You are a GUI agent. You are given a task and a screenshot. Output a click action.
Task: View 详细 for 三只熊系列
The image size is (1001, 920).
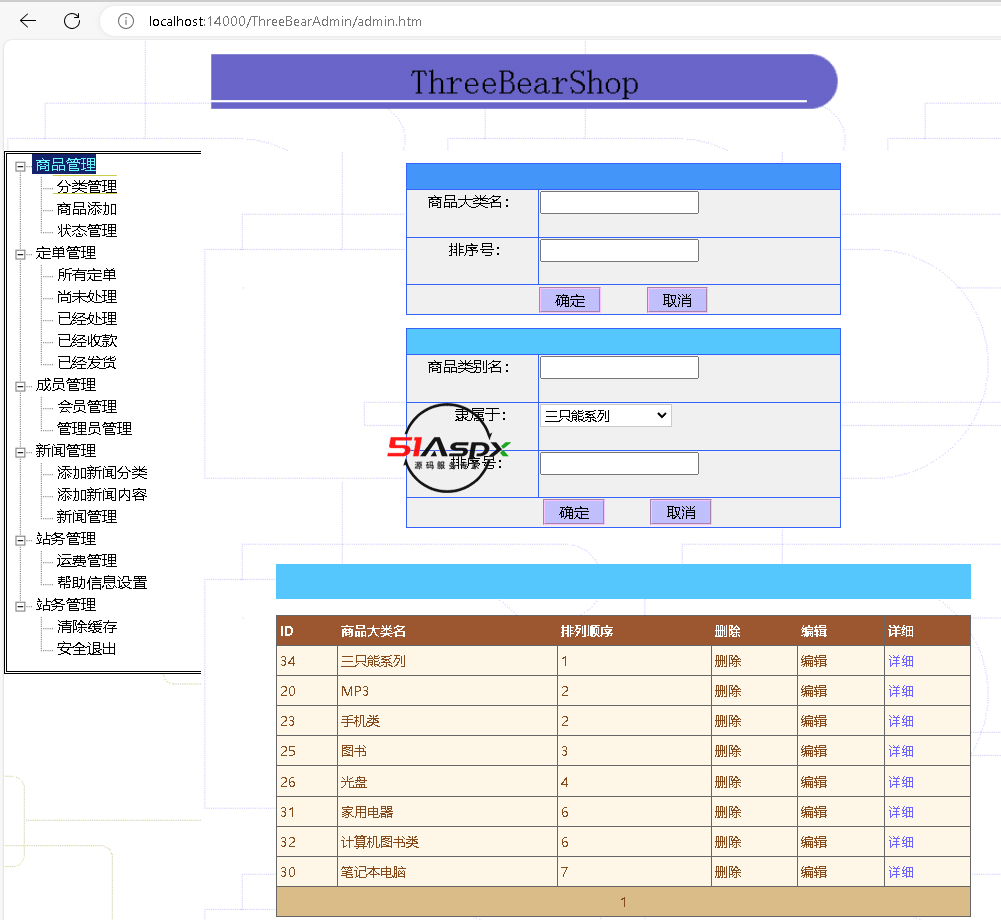(900, 661)
